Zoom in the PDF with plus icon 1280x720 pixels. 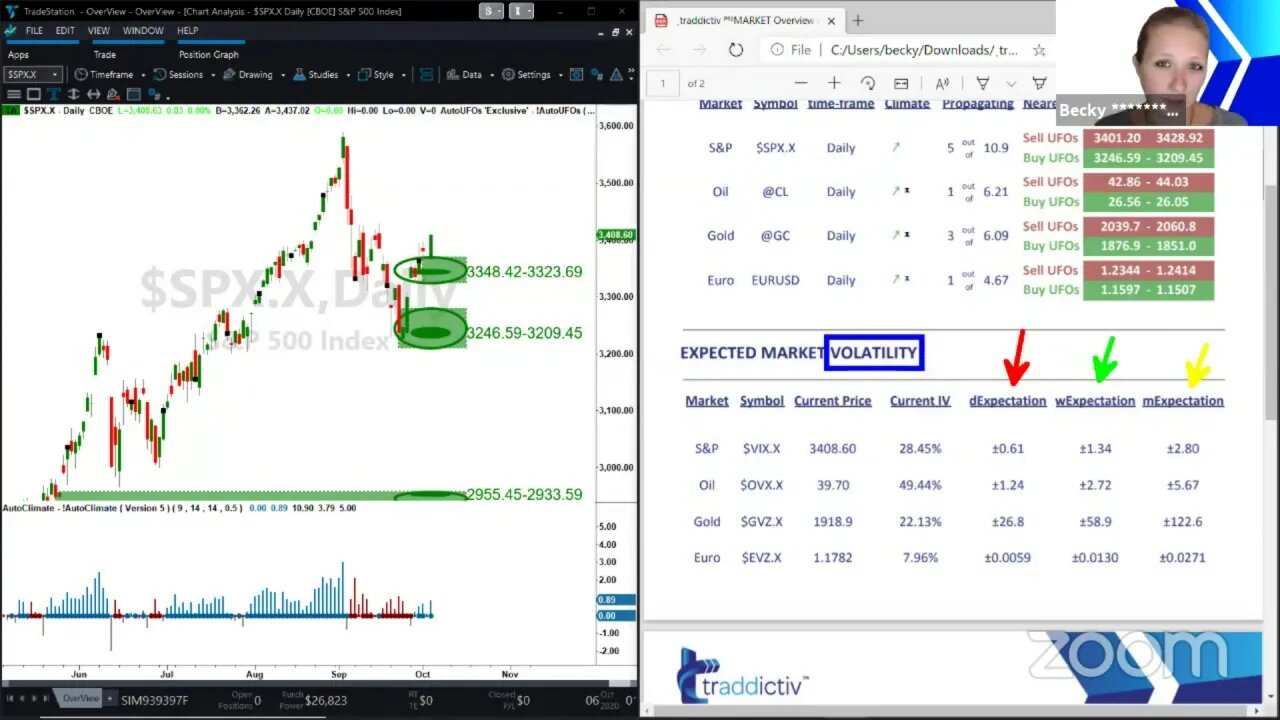click(x=834, y=83)
